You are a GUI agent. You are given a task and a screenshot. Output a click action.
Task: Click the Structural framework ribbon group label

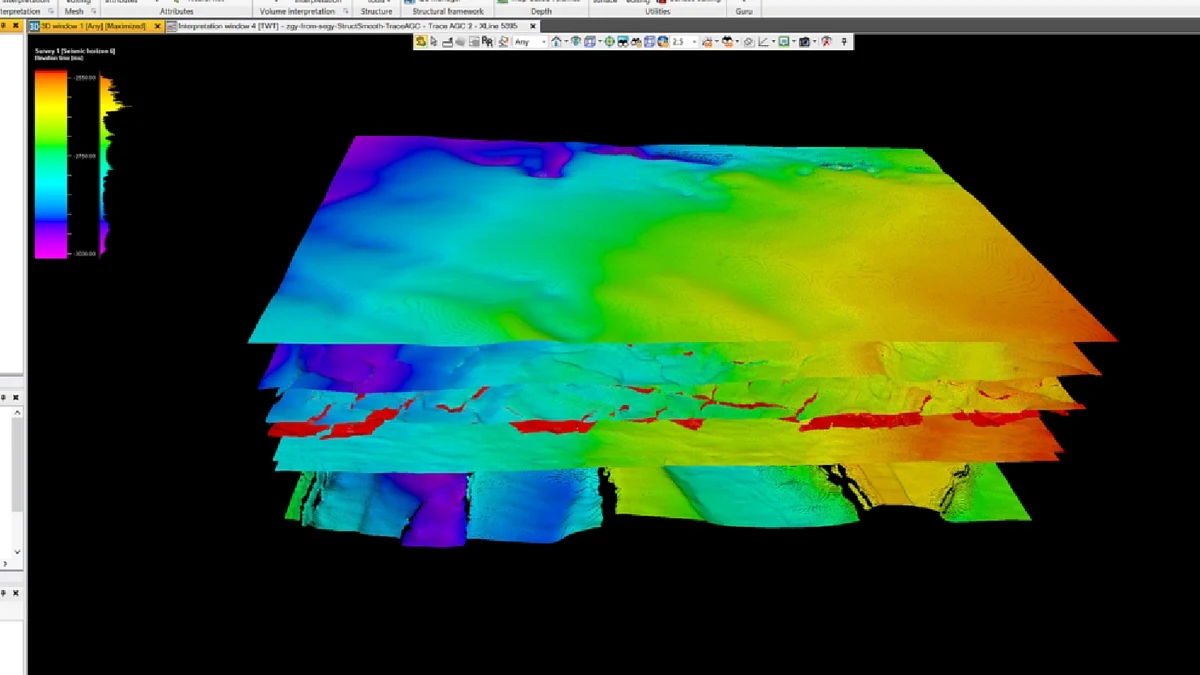coord(447,12)
